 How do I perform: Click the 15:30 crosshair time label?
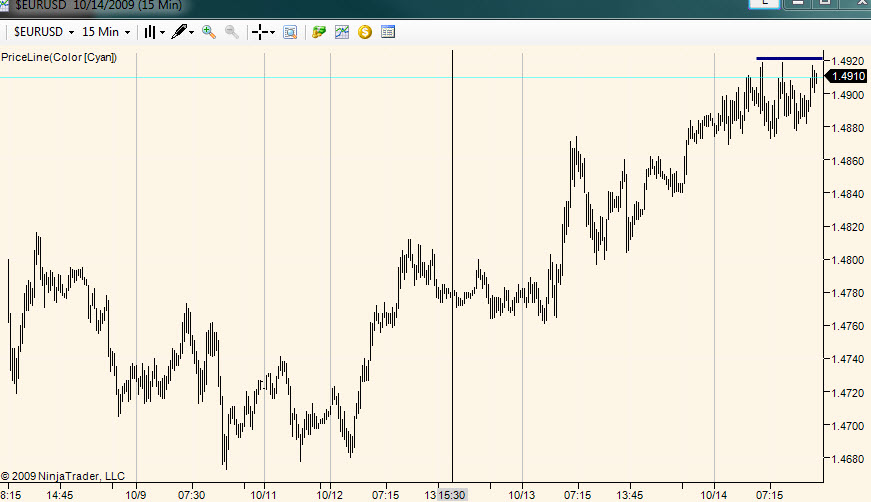(452, 495)
